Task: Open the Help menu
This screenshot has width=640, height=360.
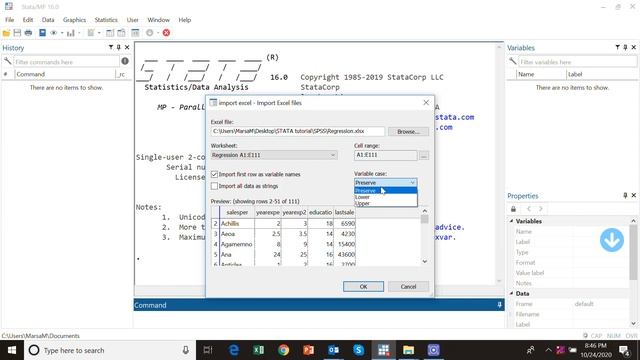Action: click(184, 20)
